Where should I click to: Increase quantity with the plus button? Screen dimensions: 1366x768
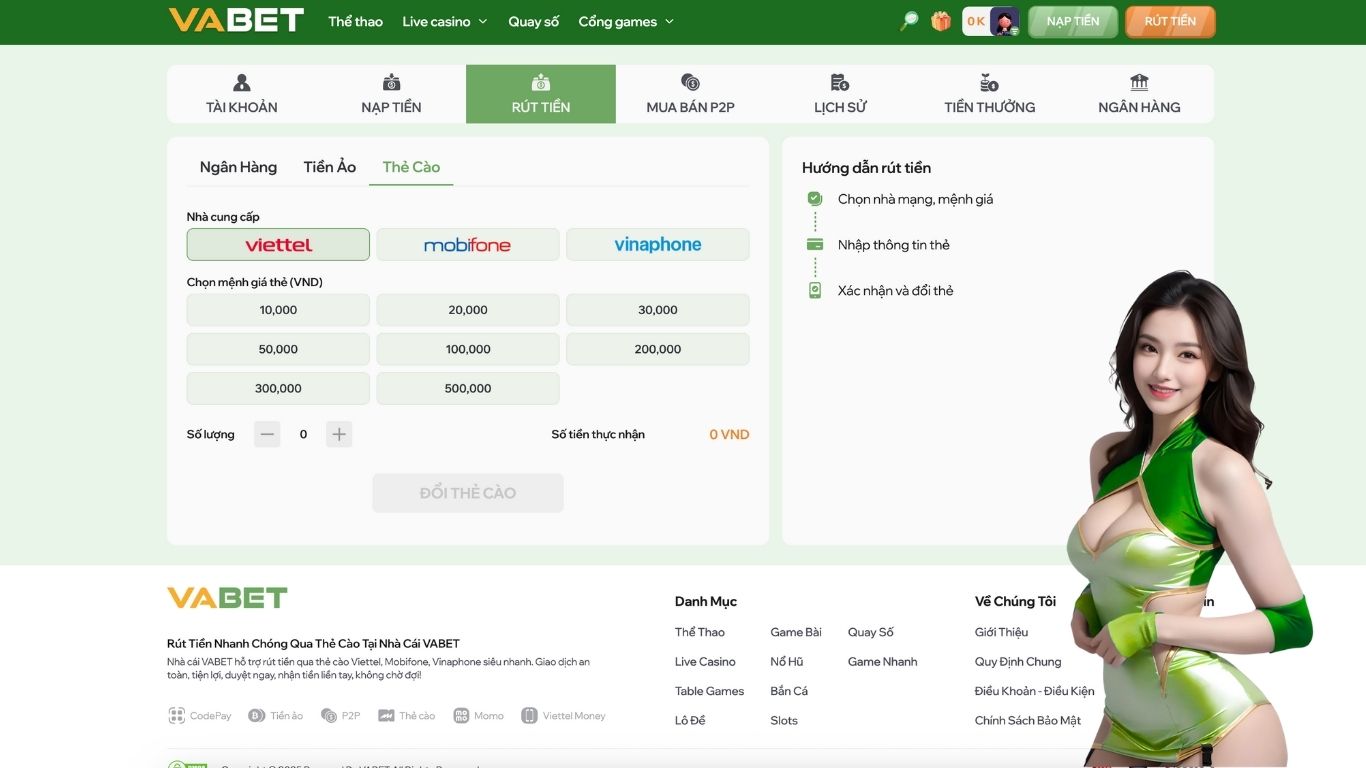[339, 434]
